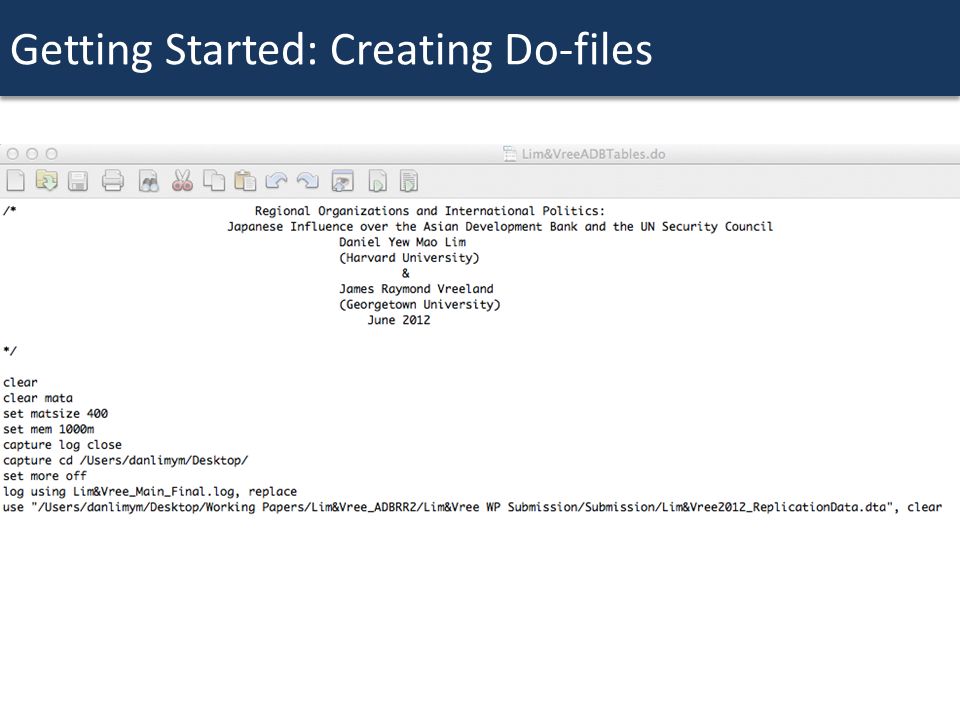The width and height of the screenshot is (960, 720).
Task: Close the do-file editor window
Action: click(x=13, y=154)
